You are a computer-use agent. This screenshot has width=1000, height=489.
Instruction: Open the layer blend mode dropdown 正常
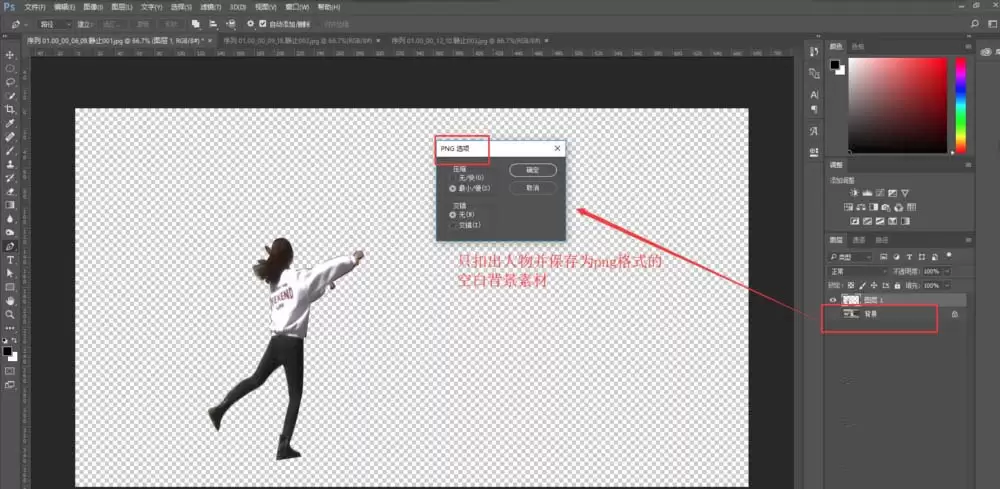pos(859,271)
